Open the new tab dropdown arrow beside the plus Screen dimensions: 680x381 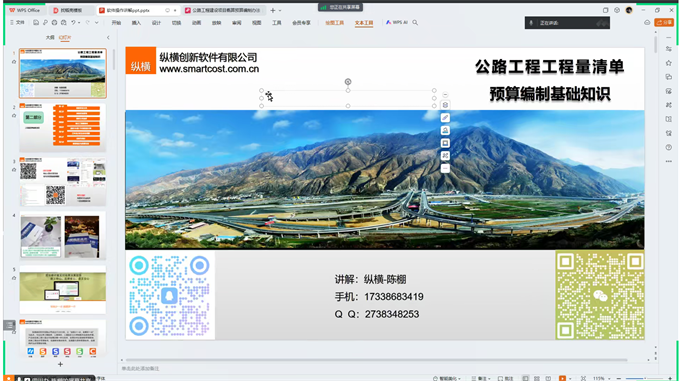(x=280, y=10)
